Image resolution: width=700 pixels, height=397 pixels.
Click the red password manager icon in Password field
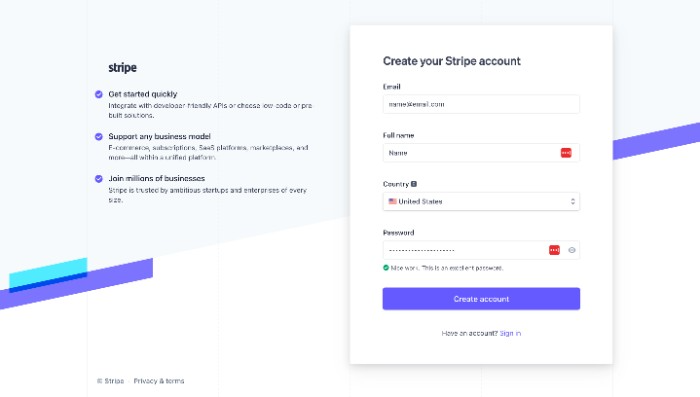coord(554,250)
